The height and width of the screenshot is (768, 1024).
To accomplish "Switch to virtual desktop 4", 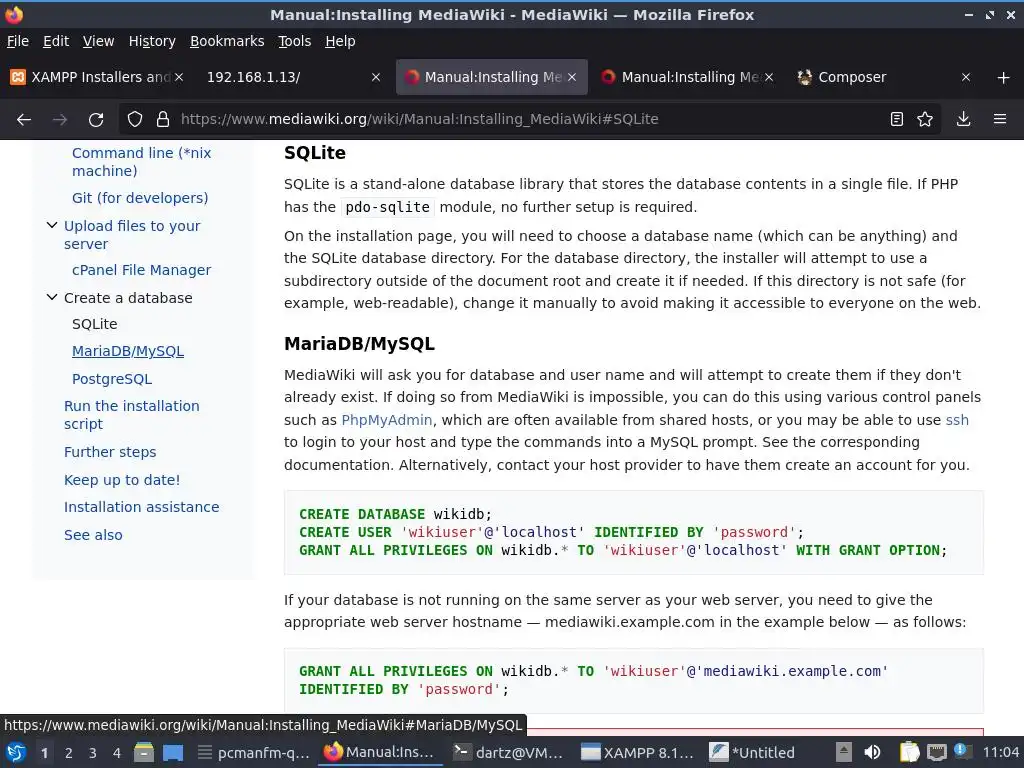I will (x=117, y=753).
